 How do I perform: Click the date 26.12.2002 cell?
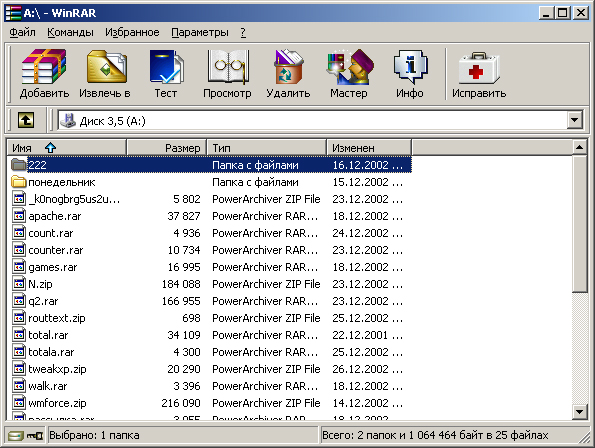[367, 369]
